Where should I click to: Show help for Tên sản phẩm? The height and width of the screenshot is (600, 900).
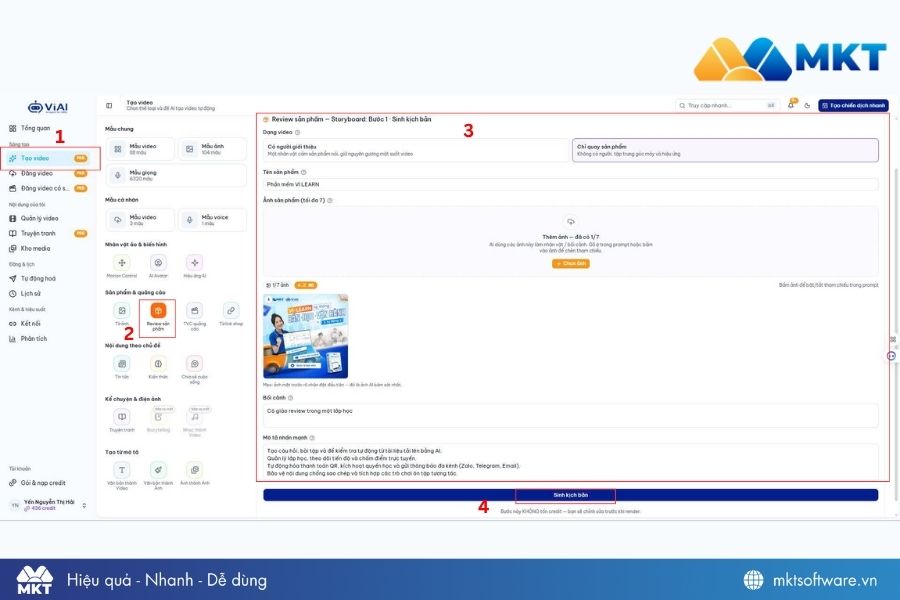(304, 172)
